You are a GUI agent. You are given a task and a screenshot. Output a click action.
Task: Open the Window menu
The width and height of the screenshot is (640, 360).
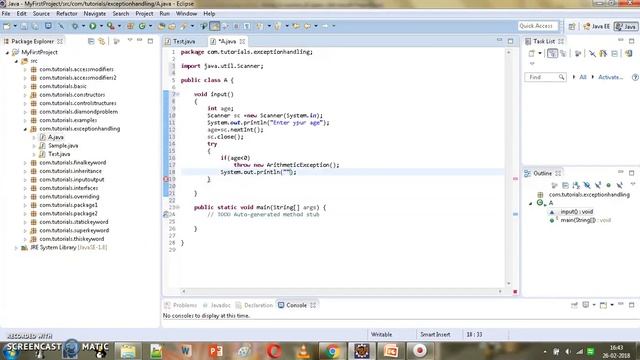(x=187, y=13)
